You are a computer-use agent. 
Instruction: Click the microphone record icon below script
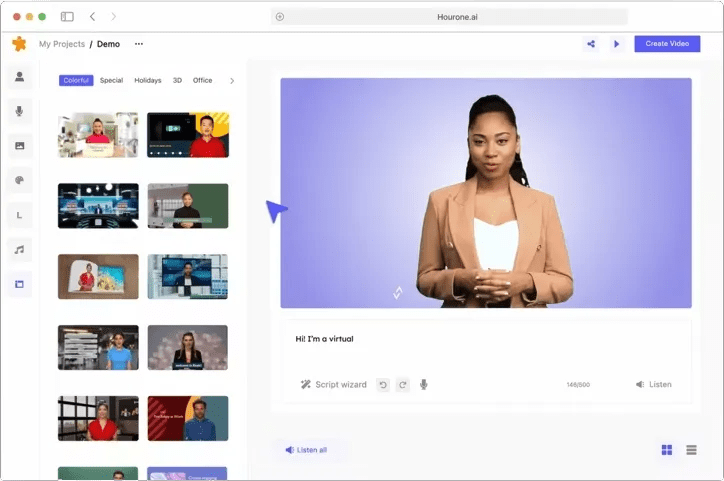click(x=423, y=385)
